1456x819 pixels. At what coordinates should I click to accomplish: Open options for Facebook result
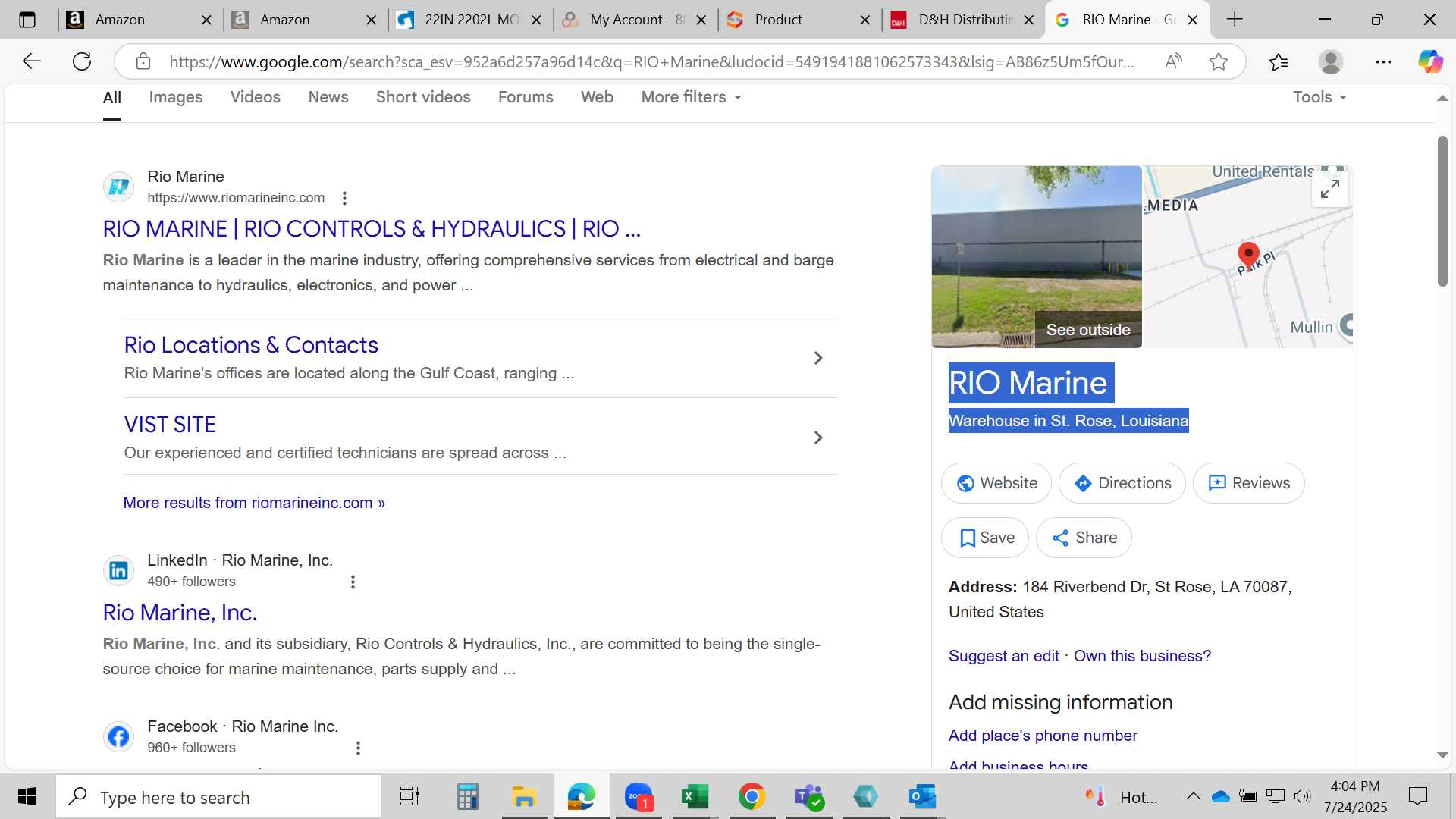pyautogui.click(x=358, y=748)
